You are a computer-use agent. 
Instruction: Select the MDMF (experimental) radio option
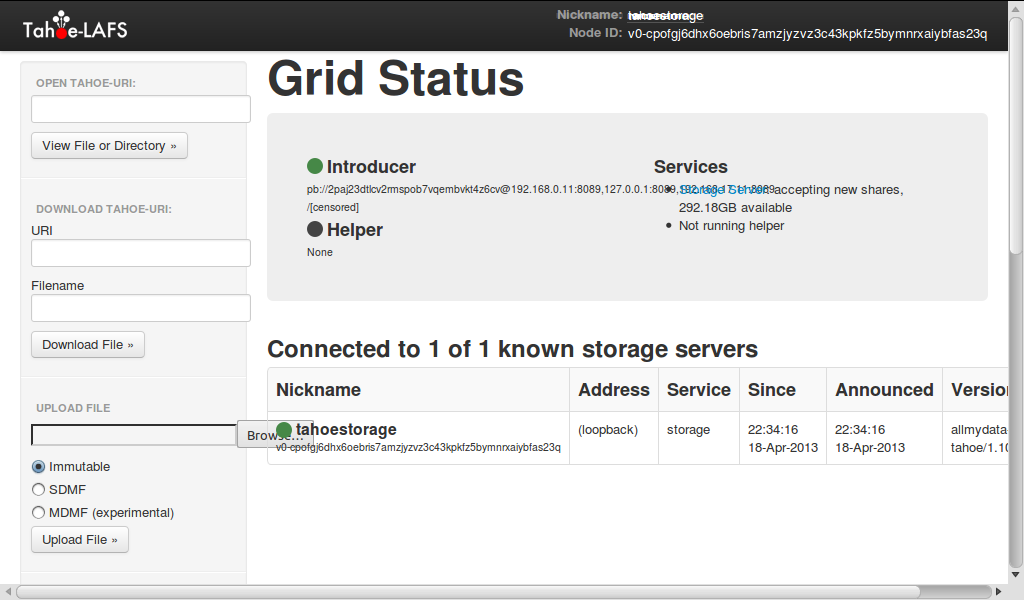pos(39,513)
